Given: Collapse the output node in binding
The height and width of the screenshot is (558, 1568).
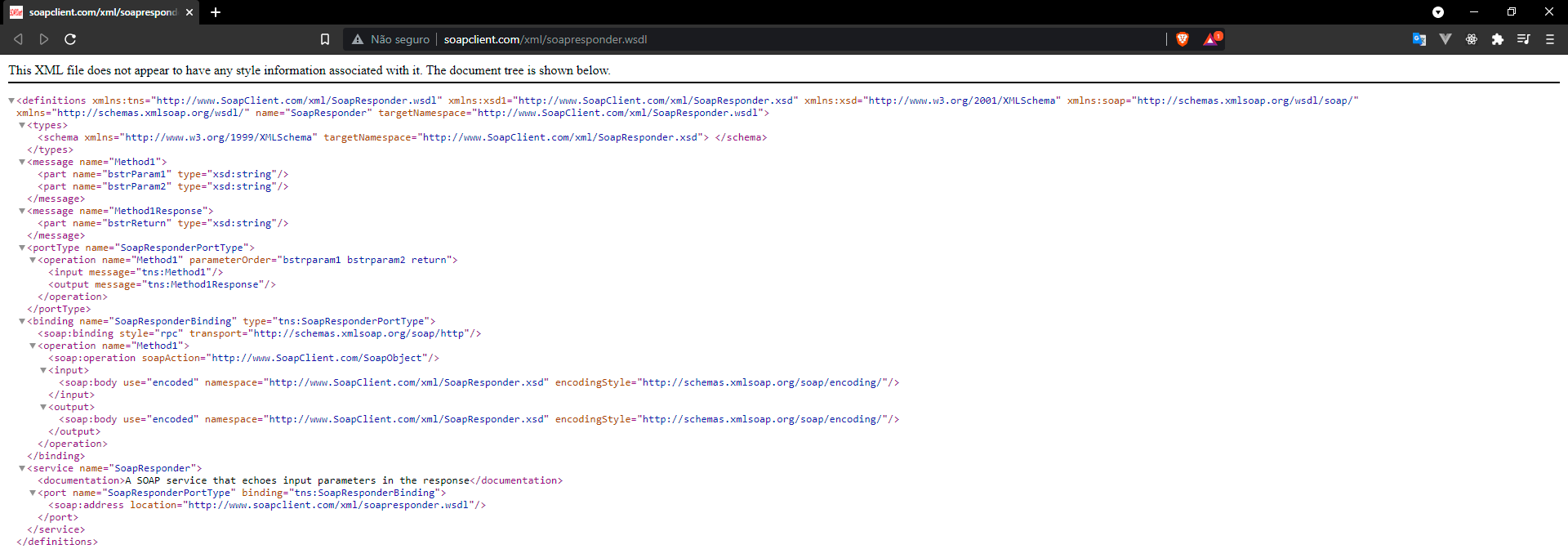Looking at the screenshot, I should (43, 407).
